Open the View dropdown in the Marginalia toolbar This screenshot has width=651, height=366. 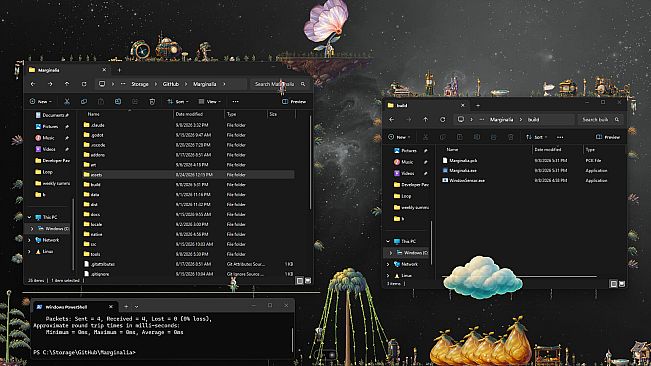tap(210, 102)
